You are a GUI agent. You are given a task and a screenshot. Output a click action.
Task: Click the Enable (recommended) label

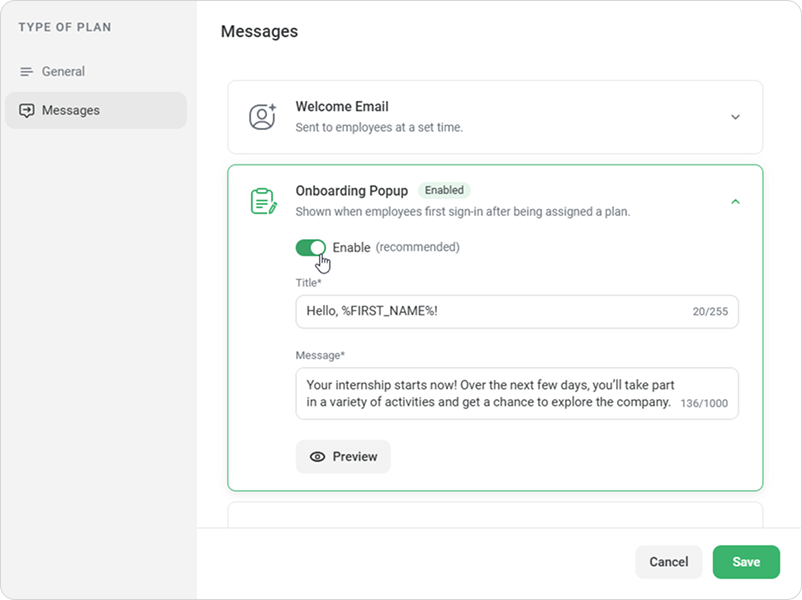click(396, 248)
